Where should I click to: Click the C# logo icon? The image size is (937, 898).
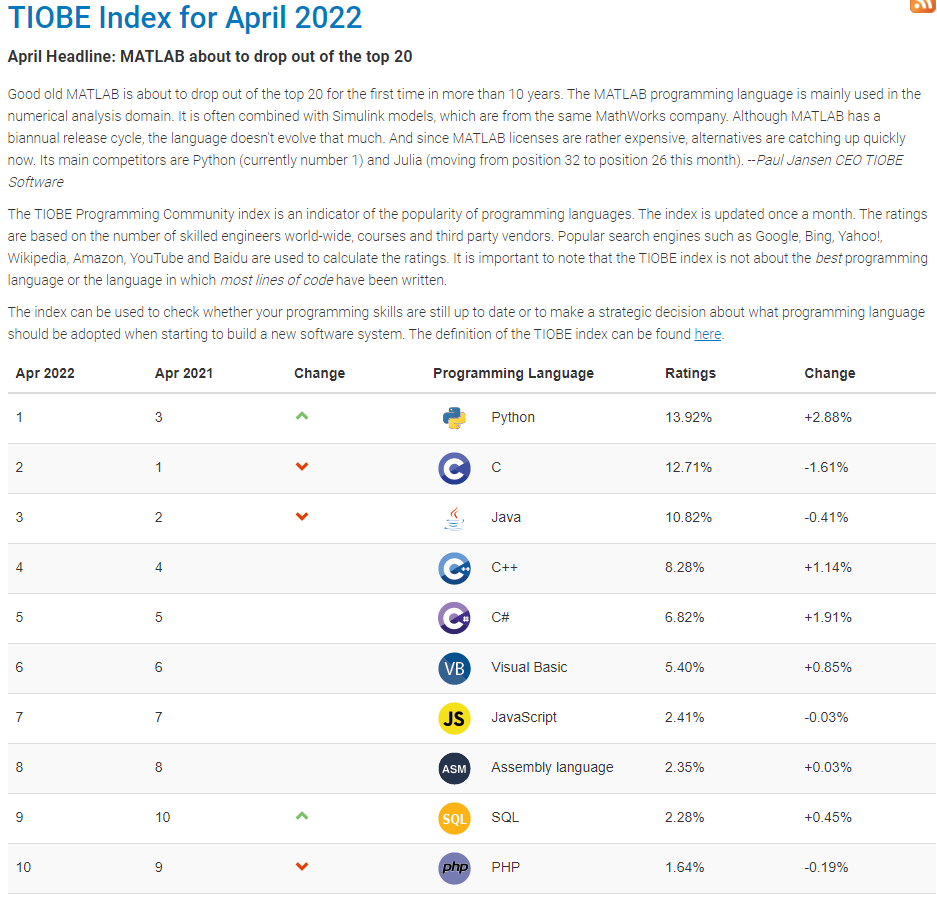(454, 618)
